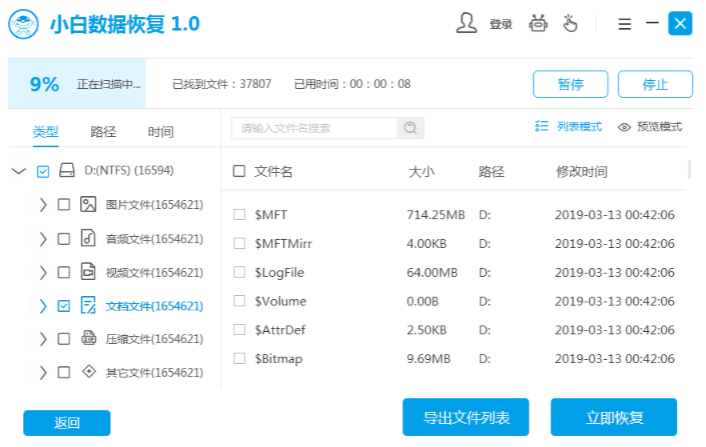
Task: Uncheck the 文档文件 checkbox
Action: coord(64,306)
